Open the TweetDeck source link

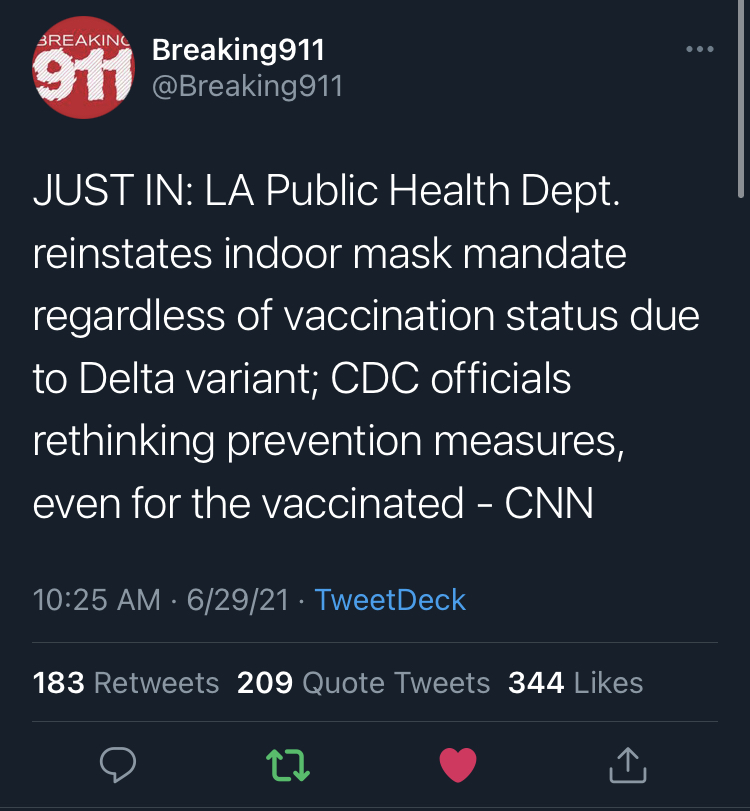click(390, 599)
